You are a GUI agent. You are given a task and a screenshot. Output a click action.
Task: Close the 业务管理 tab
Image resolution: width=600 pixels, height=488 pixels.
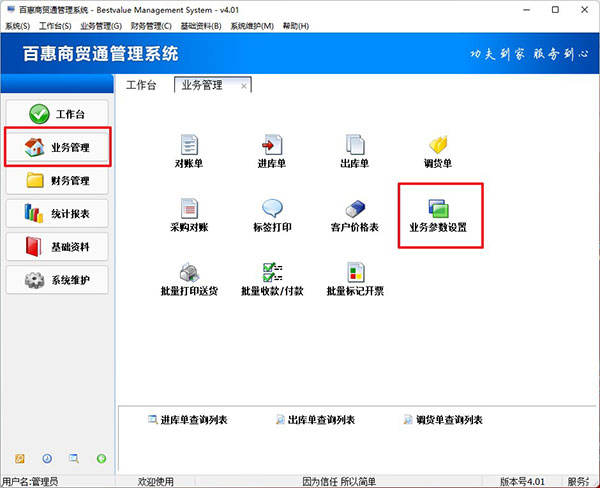(244, 87)
